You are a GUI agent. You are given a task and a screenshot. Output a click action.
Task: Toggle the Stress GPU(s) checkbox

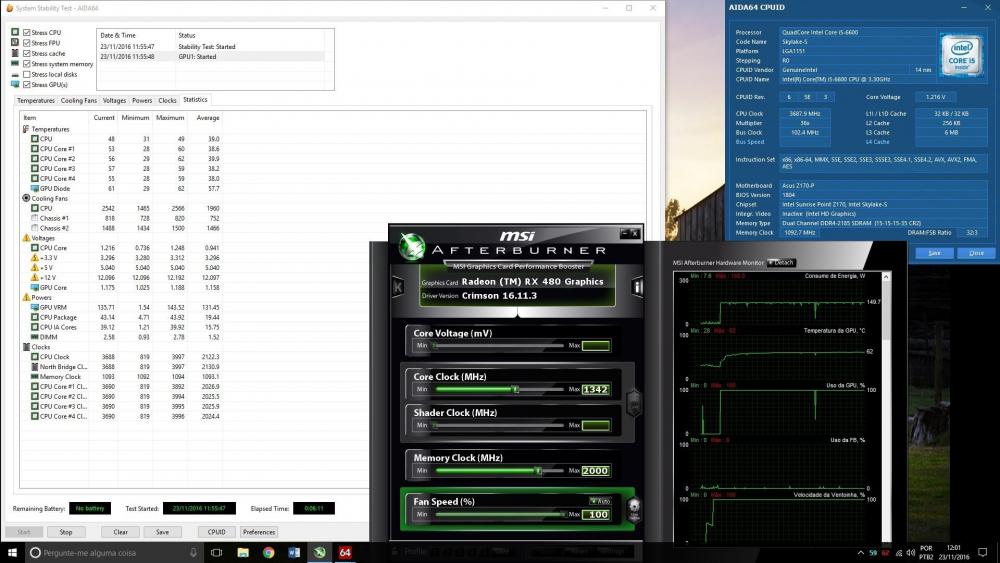[x=27, y=84]
